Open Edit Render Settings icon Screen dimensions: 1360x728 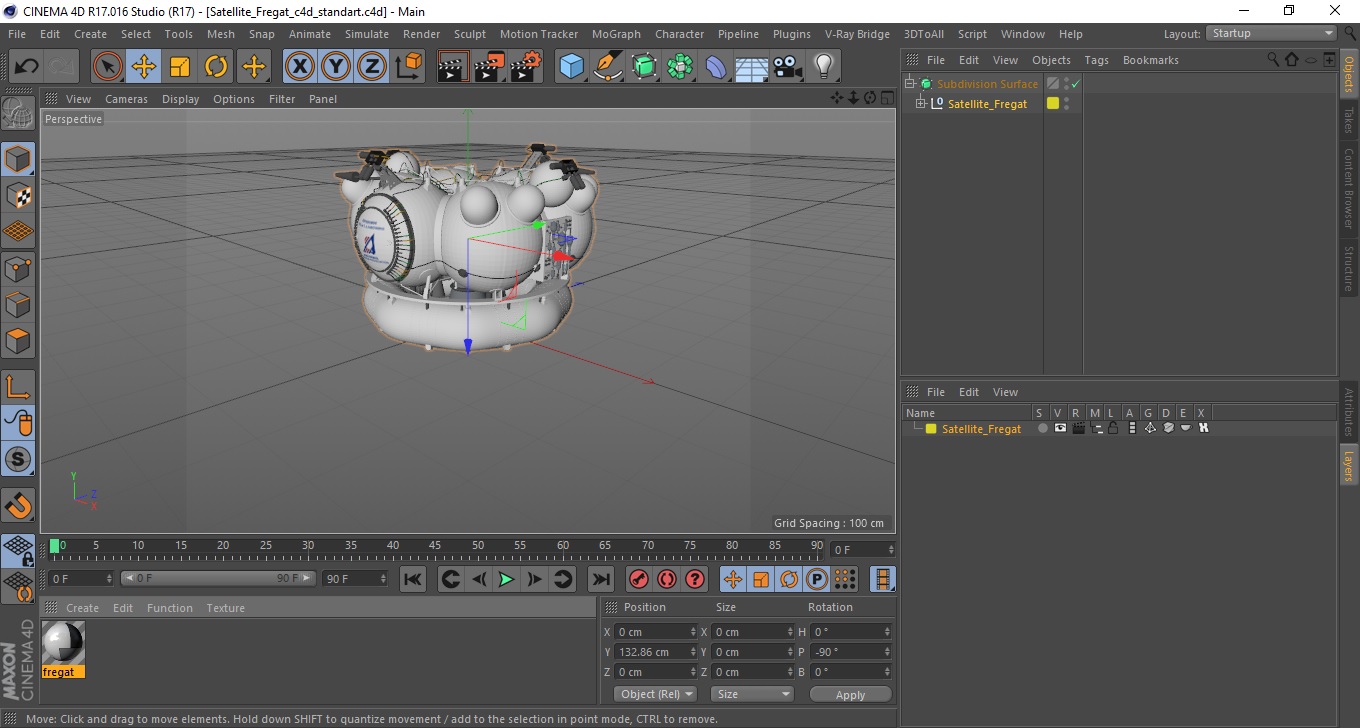(526, 67)
